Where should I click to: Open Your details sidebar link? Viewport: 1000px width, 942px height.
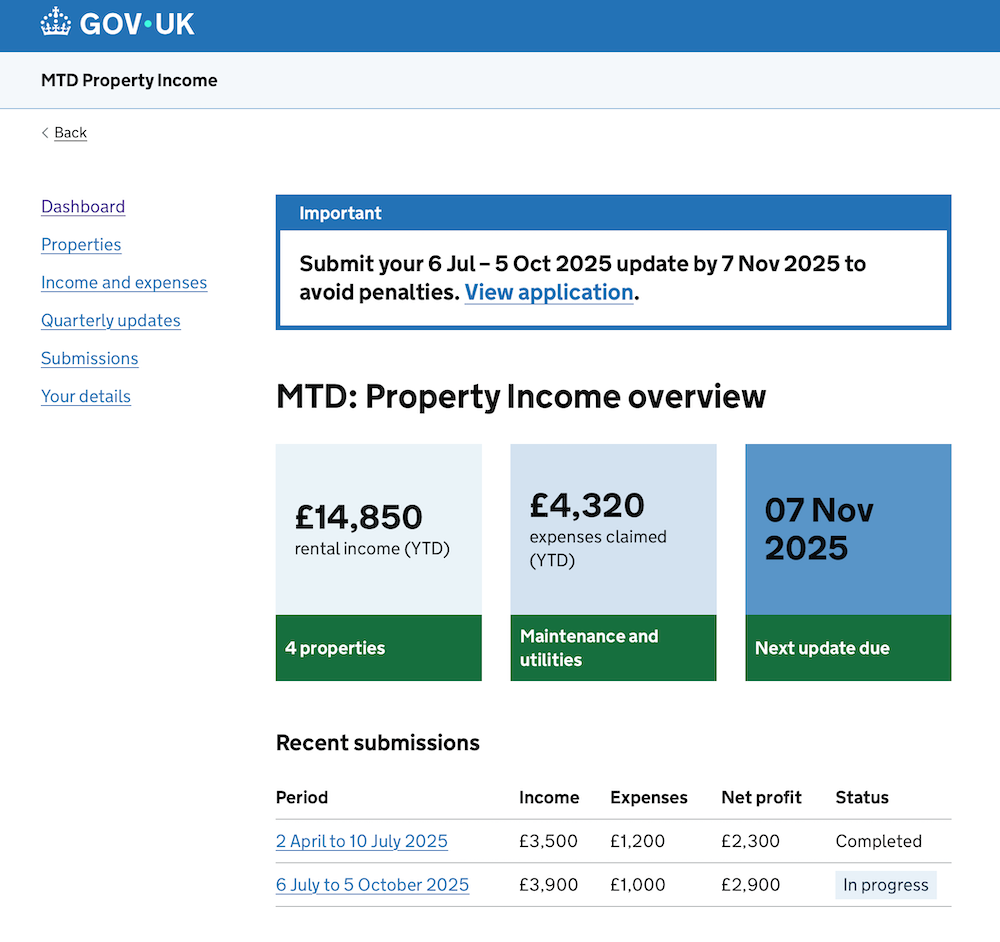86,397
